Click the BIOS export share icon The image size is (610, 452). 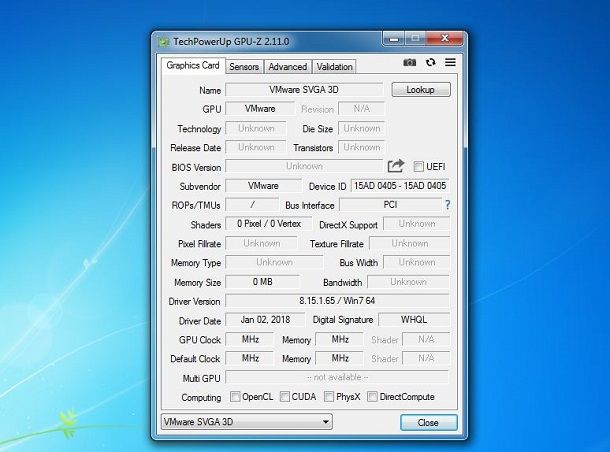pos(396,166)
